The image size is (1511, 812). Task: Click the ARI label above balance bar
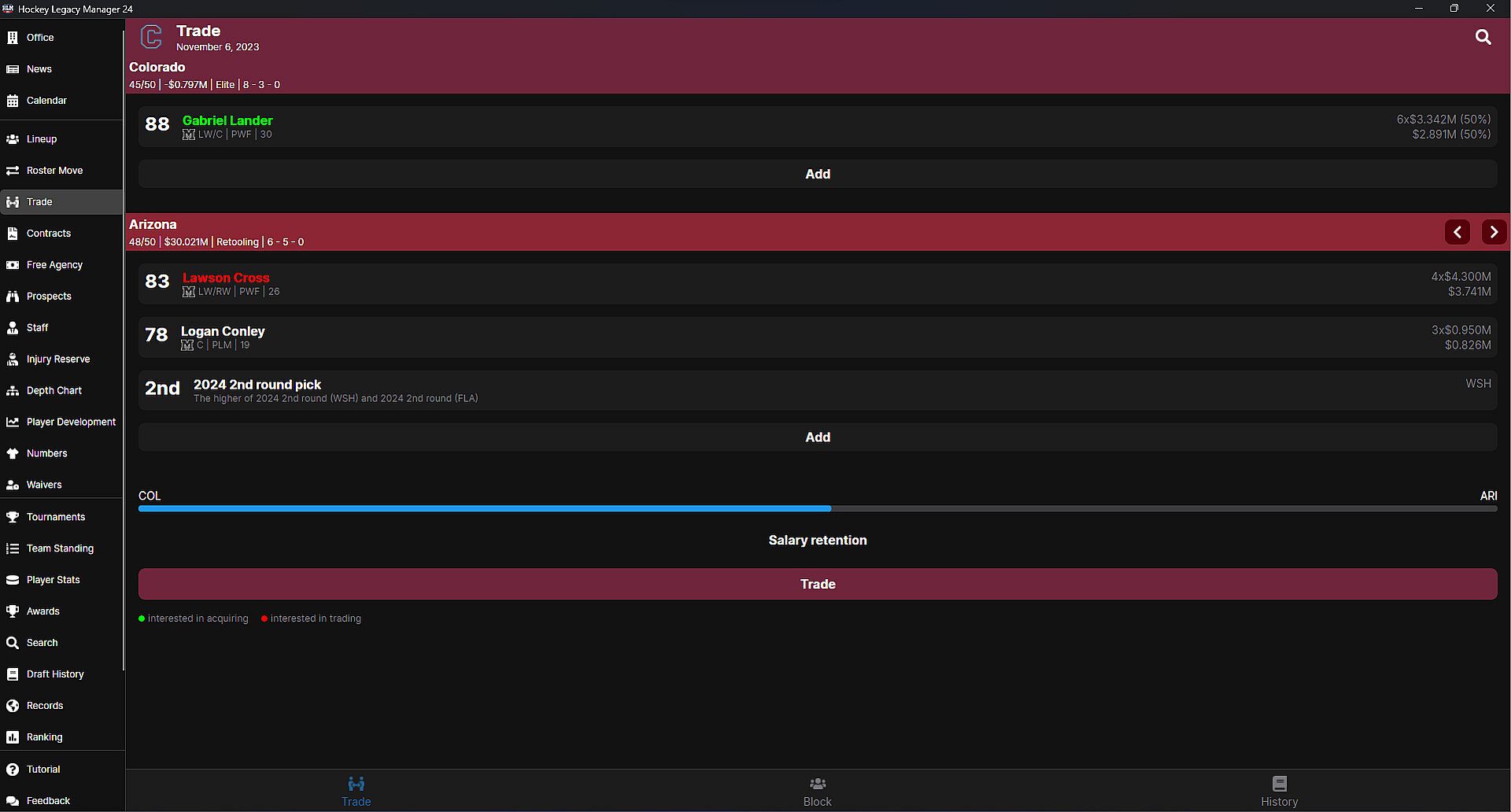point(1488,496)
